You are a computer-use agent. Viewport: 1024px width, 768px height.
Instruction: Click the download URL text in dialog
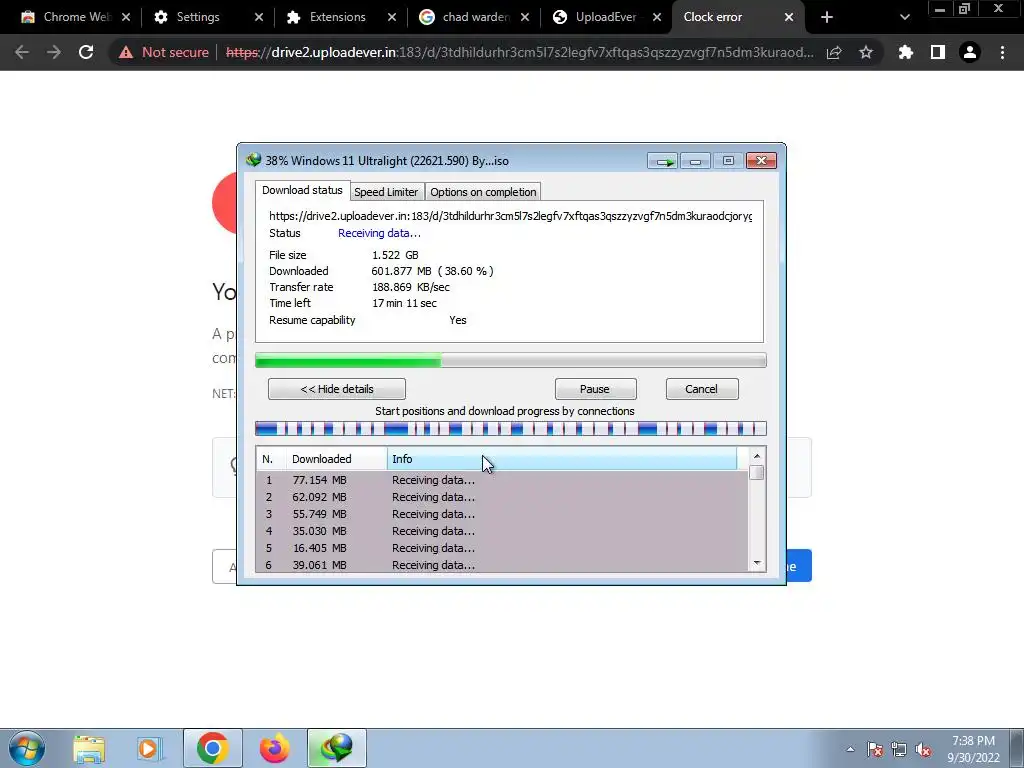tap(510, 216)
